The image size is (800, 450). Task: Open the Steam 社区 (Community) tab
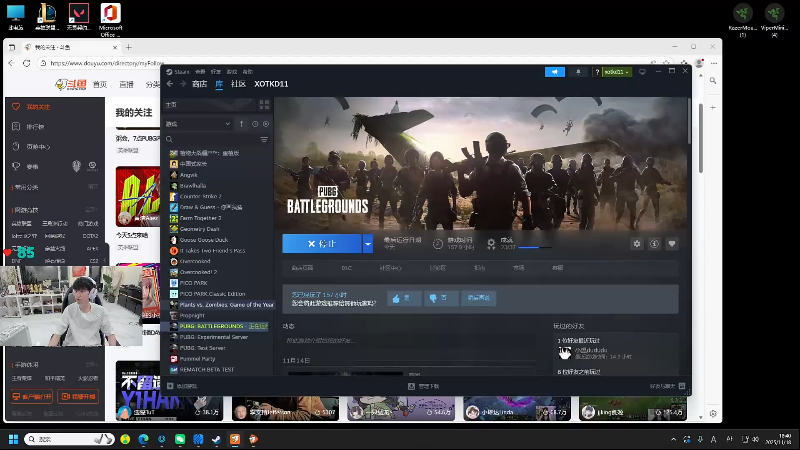click(x=238, y=84)
